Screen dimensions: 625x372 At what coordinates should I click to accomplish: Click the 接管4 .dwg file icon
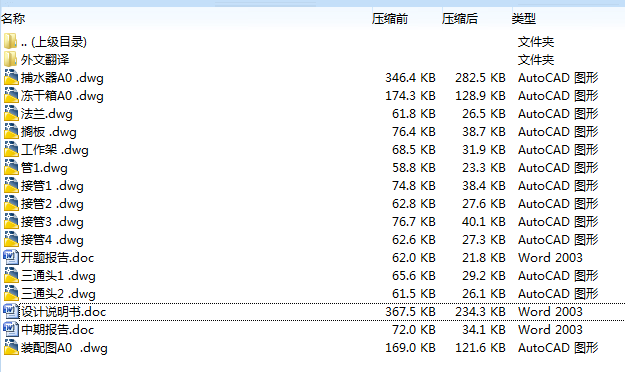(11, 240)
